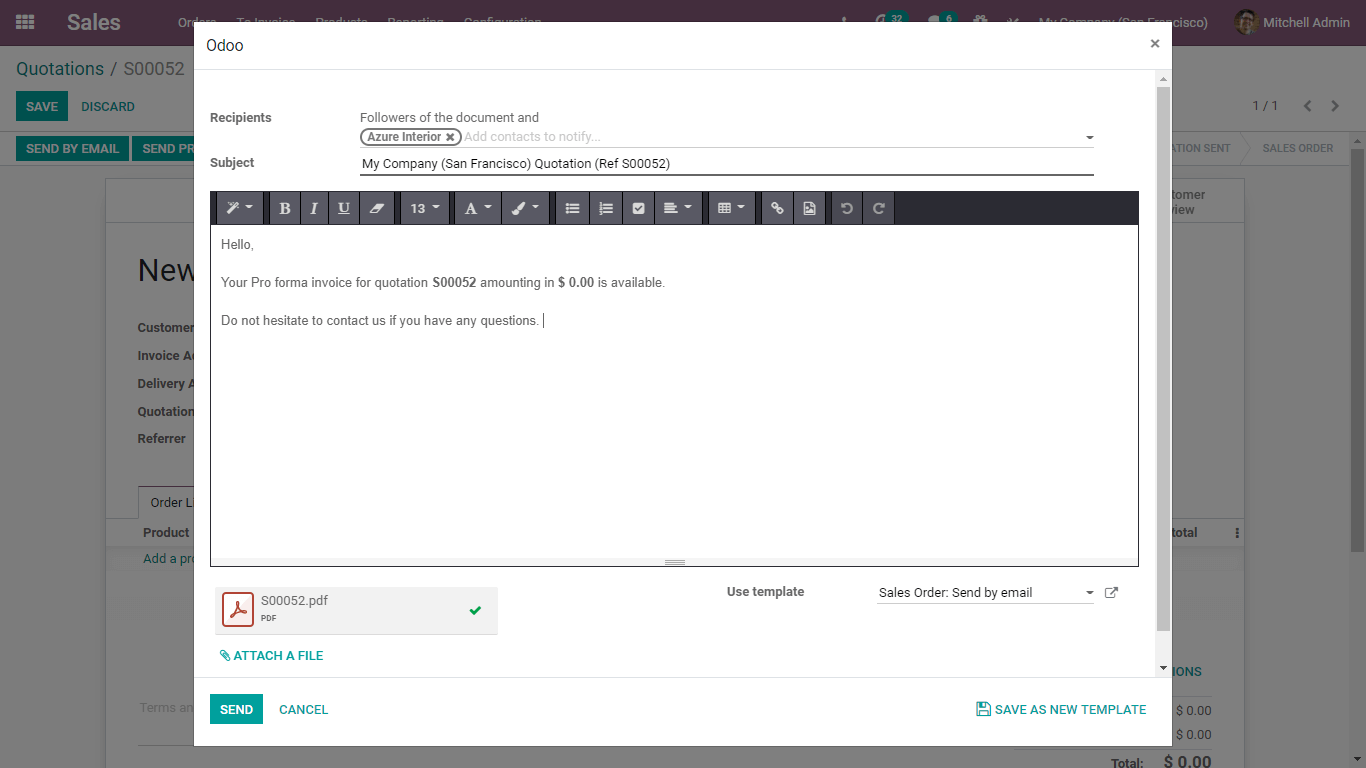
Task: Click SEND BY EMAIL behind the dialog
Action: click(72, 148)
